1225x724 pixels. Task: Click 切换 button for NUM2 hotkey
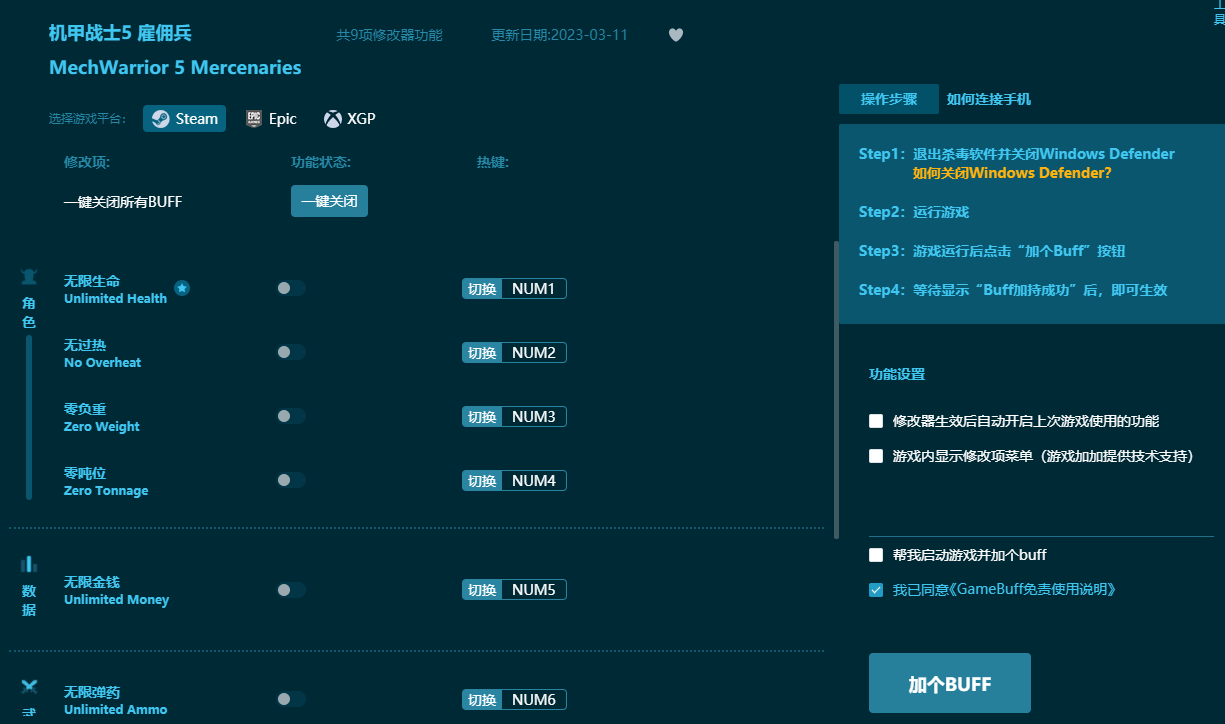coord(482,353)
